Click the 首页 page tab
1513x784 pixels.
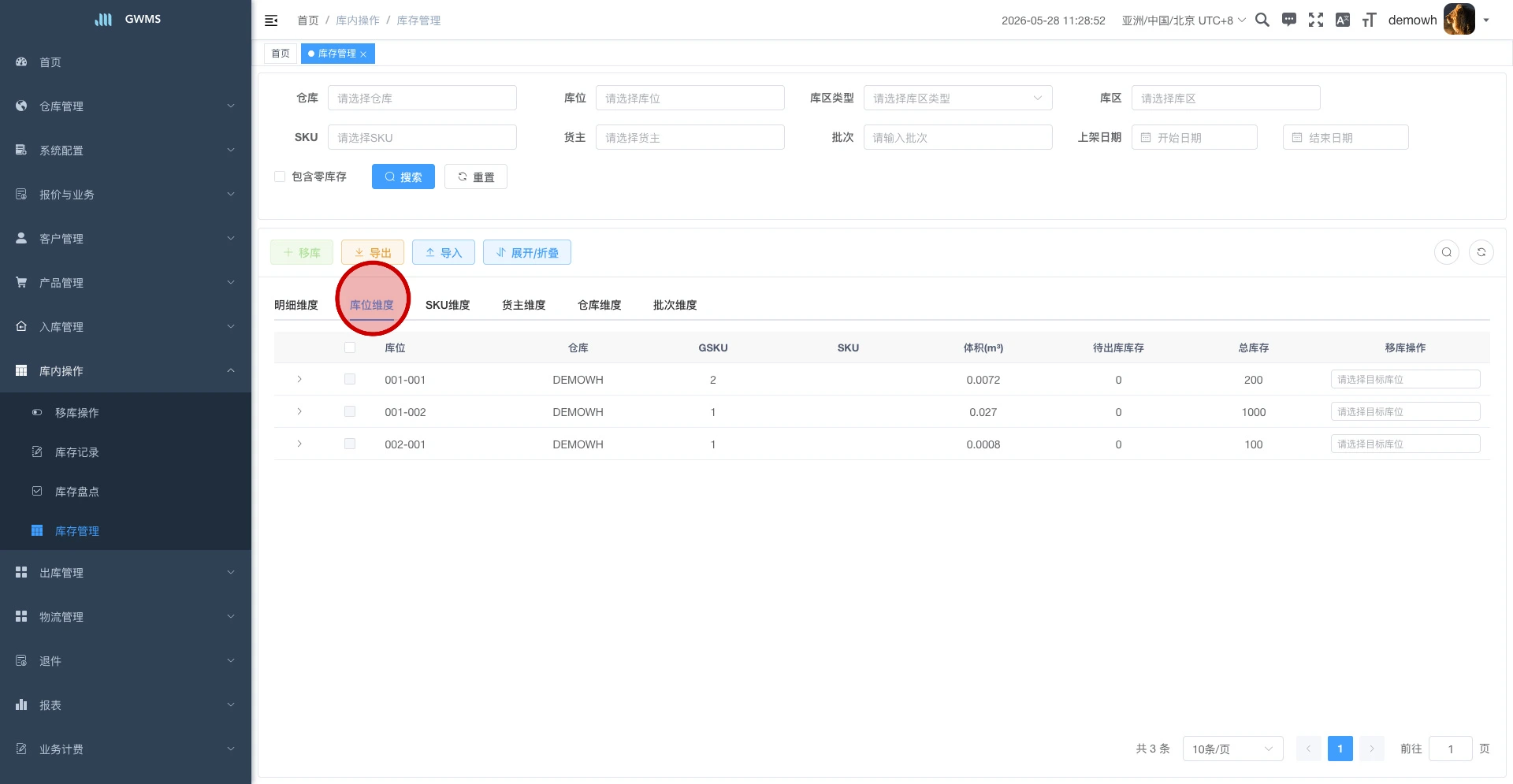(x=281, y=54)
